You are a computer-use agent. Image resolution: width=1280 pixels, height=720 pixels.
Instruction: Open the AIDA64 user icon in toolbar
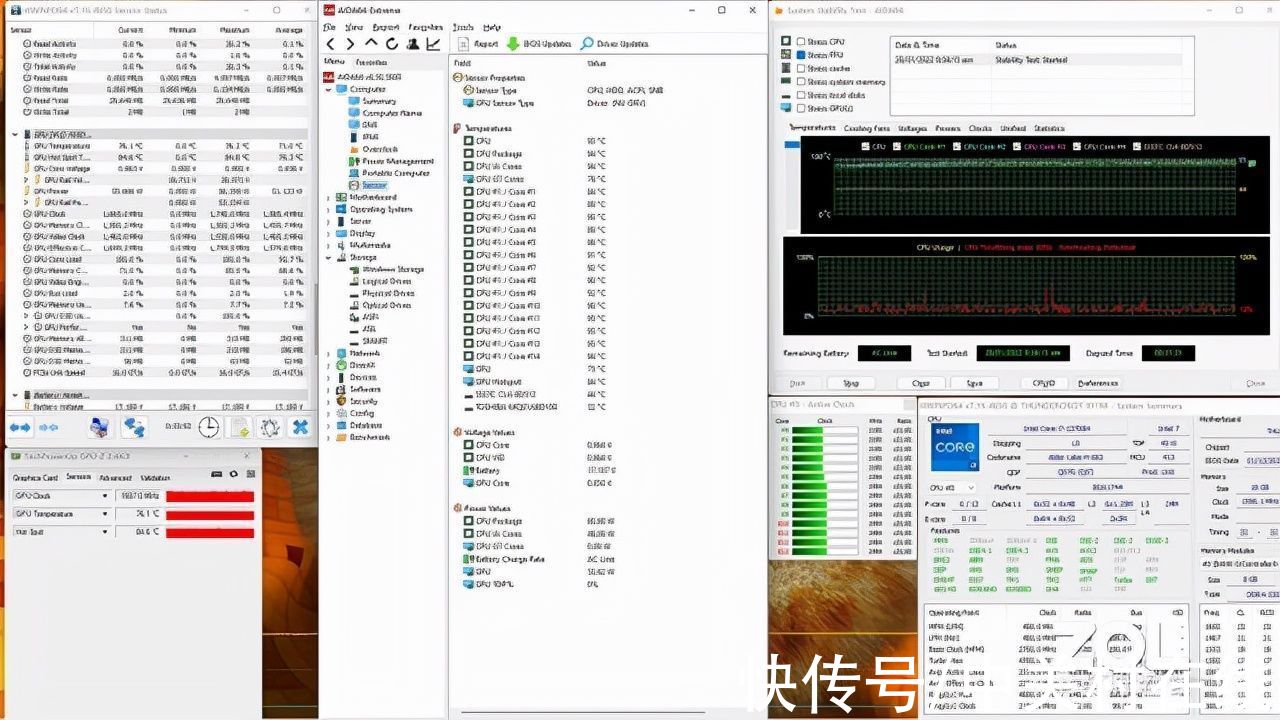coord(412,44)
